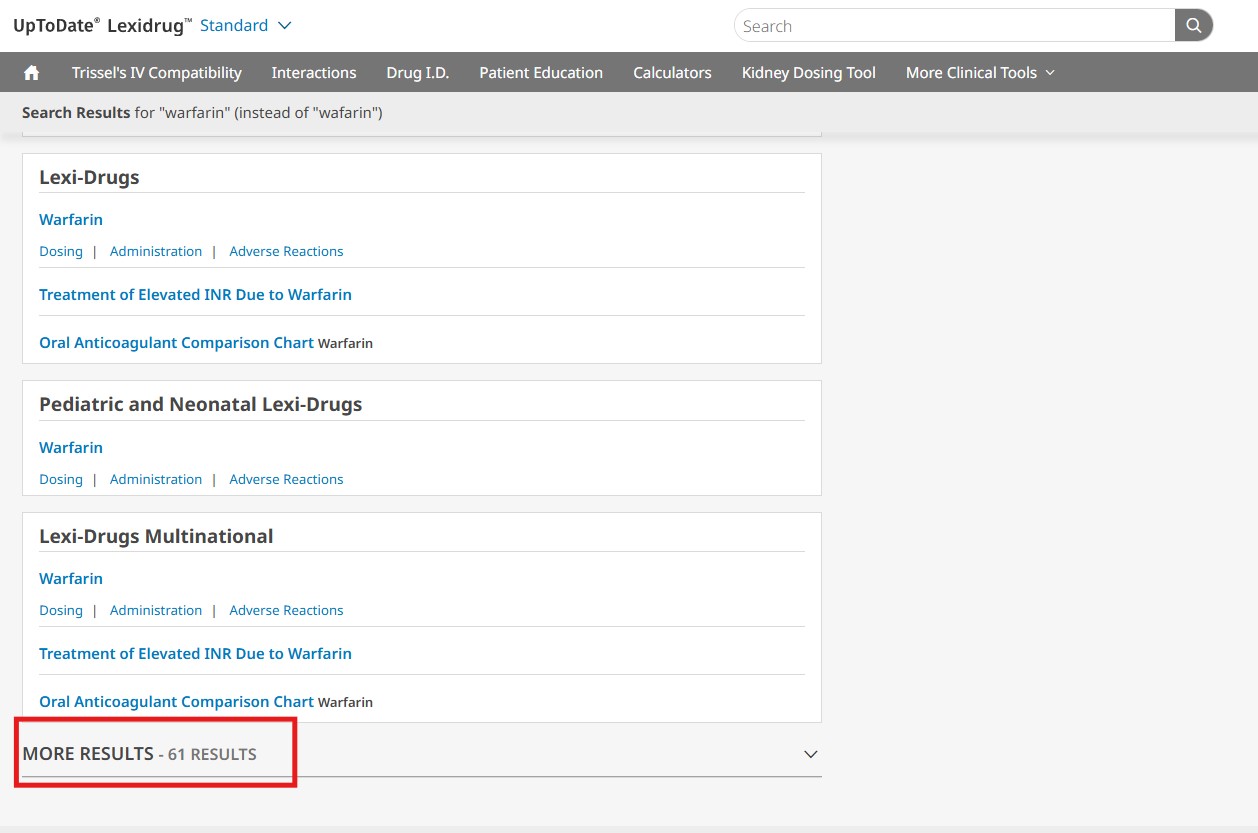Click the magnifying glass search button
Image resolution: width=1258 pixels, height=833 pixels.
pos(1193,26)
